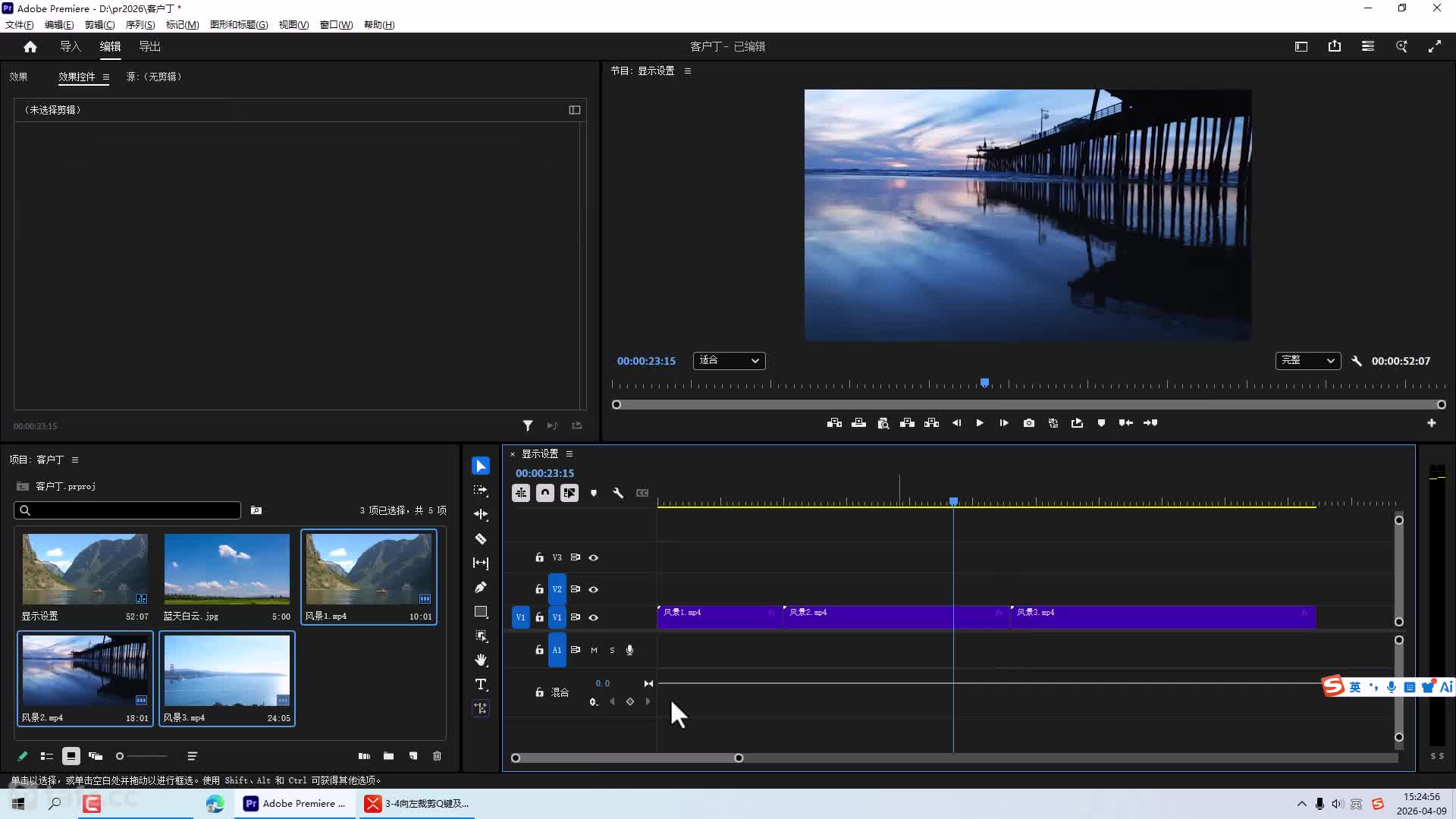Click the 风景3.mp4 clip in timeline
Viewport: 1456px width, 819px height.
point(1163,617)
